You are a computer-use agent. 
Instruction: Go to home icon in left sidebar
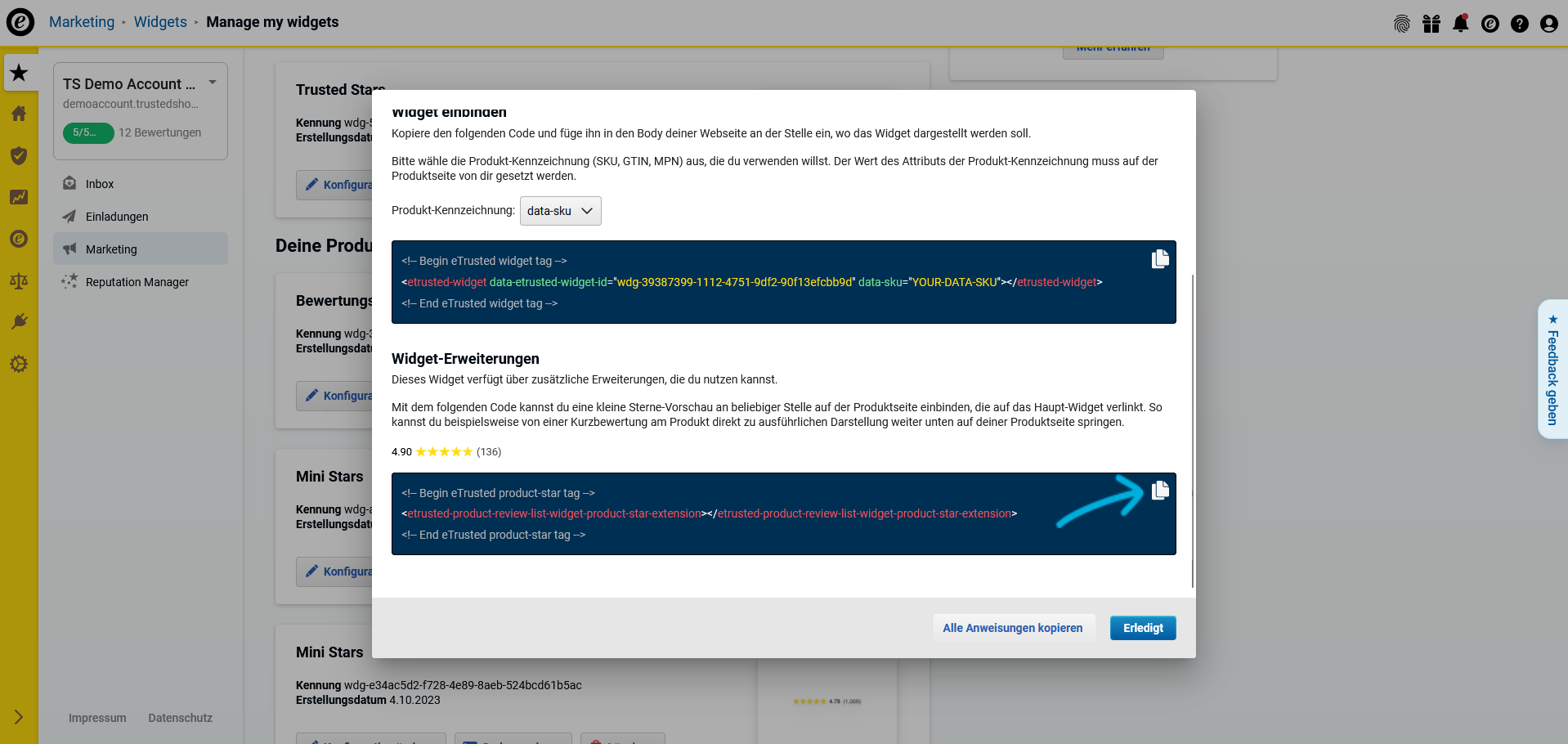19,114
